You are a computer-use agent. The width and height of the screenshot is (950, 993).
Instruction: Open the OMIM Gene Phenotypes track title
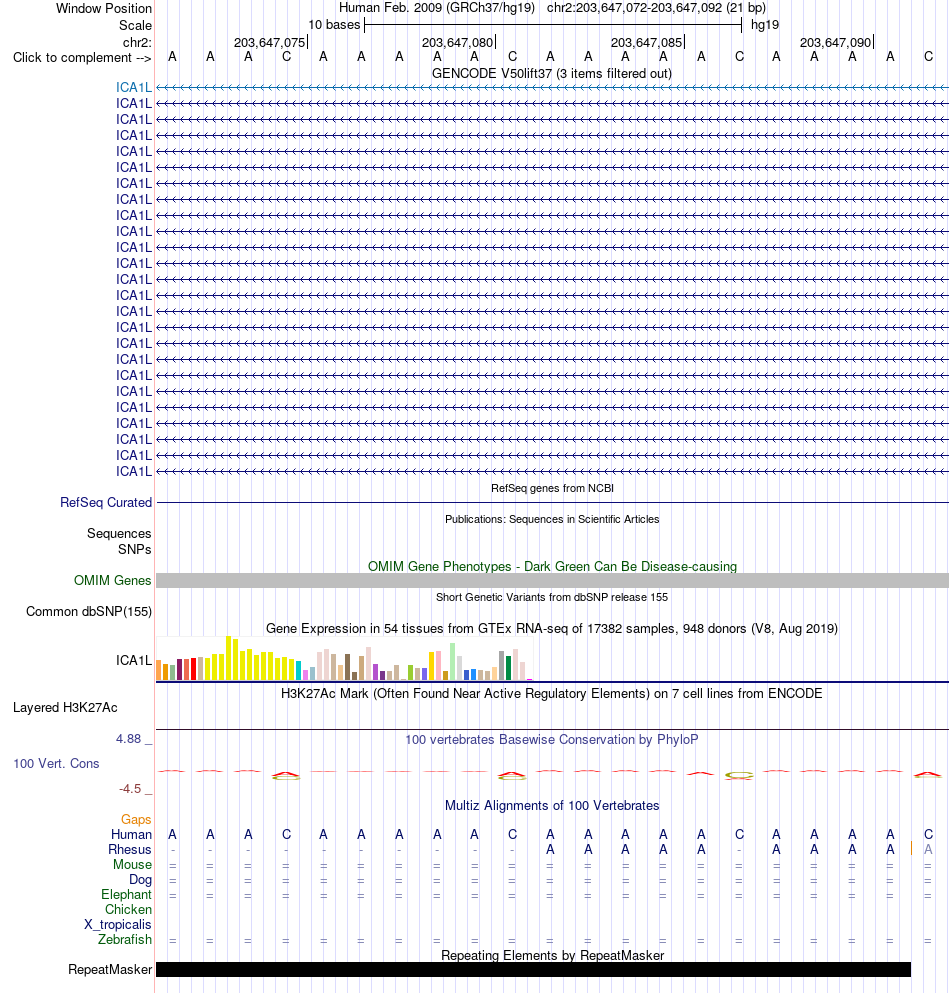click(552, 566)
